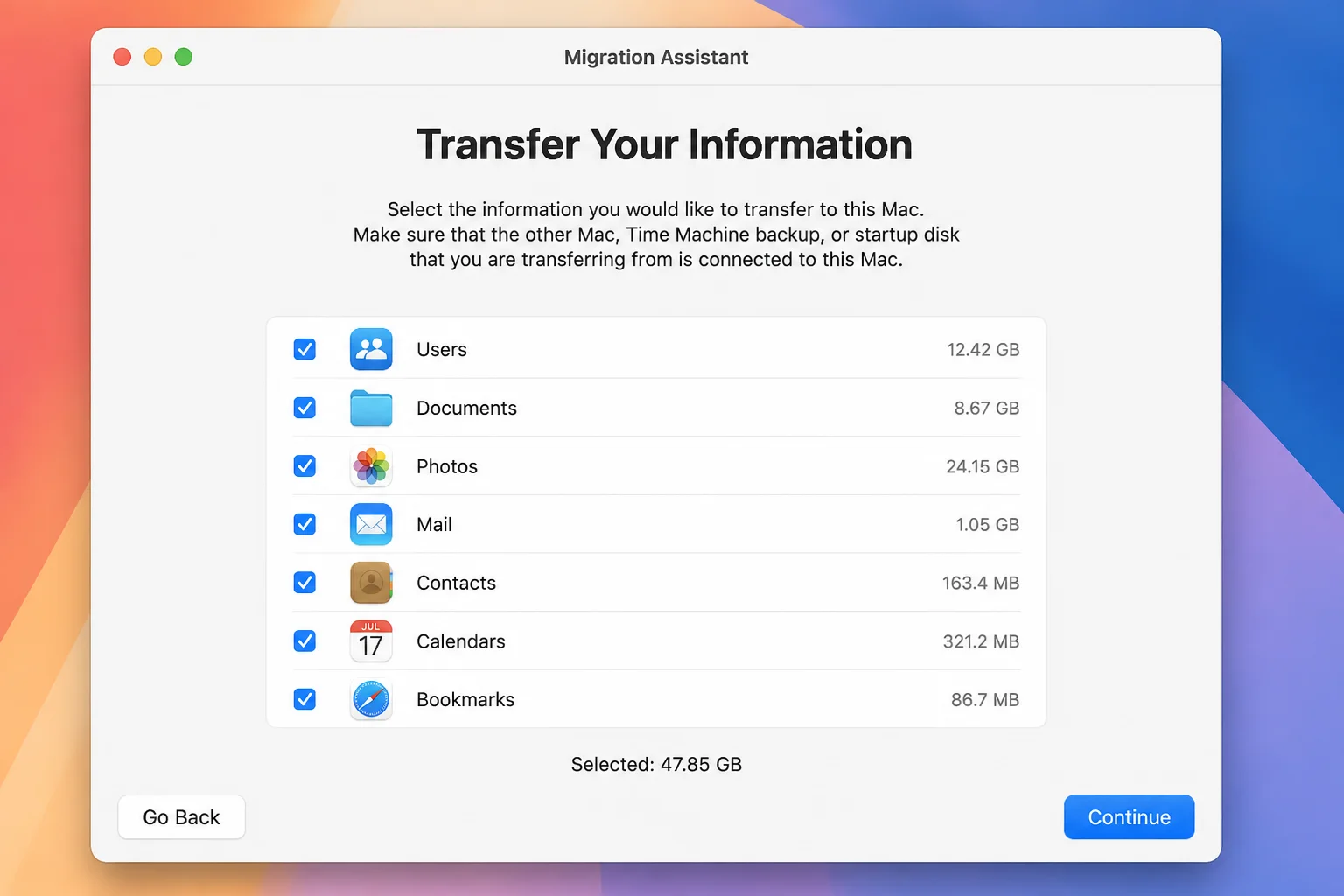
Task: Select the Calendars row label
Action: (x=461, y=641)
